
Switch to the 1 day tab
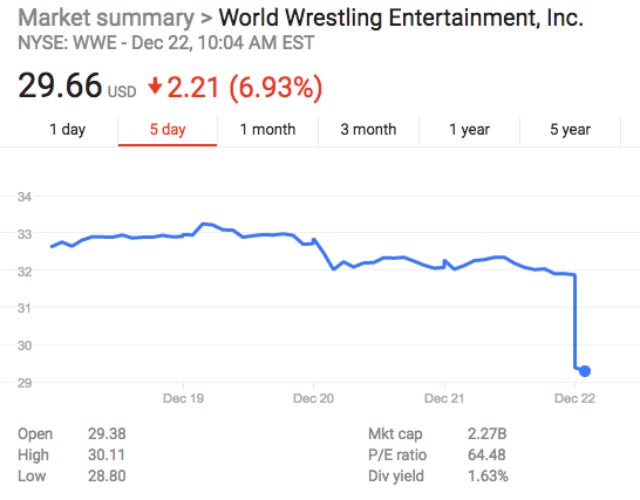tap(67, 129)
